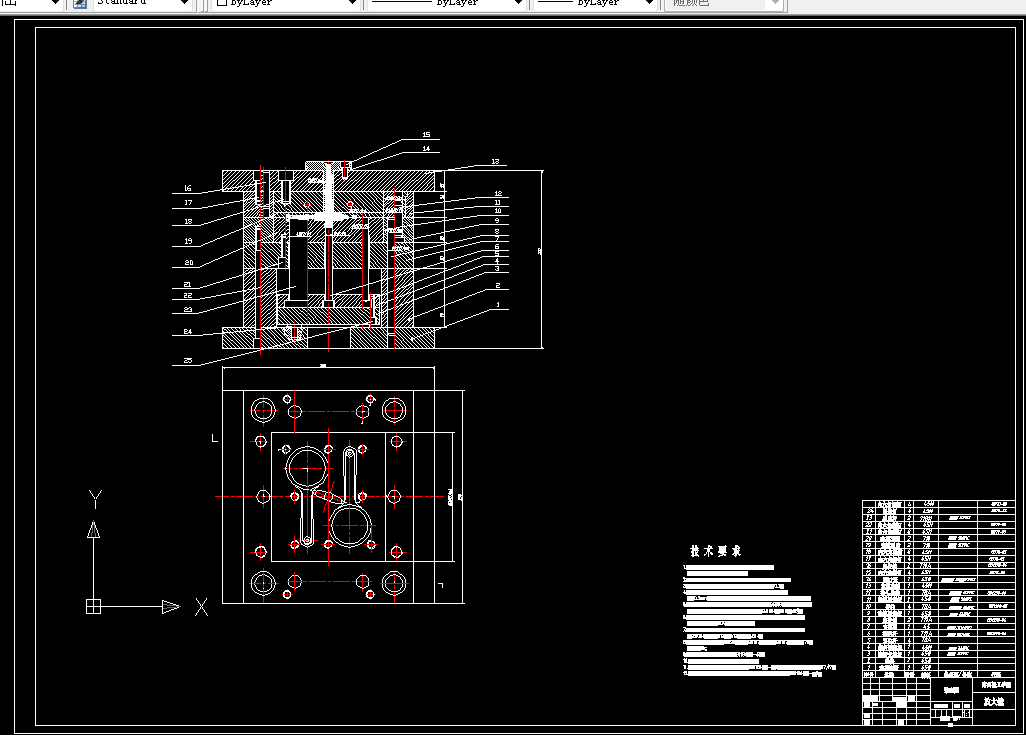
Task: Open the grayed 随颜色 plot style dropdown
Action: pyautogui.click(x=722, y=3)
